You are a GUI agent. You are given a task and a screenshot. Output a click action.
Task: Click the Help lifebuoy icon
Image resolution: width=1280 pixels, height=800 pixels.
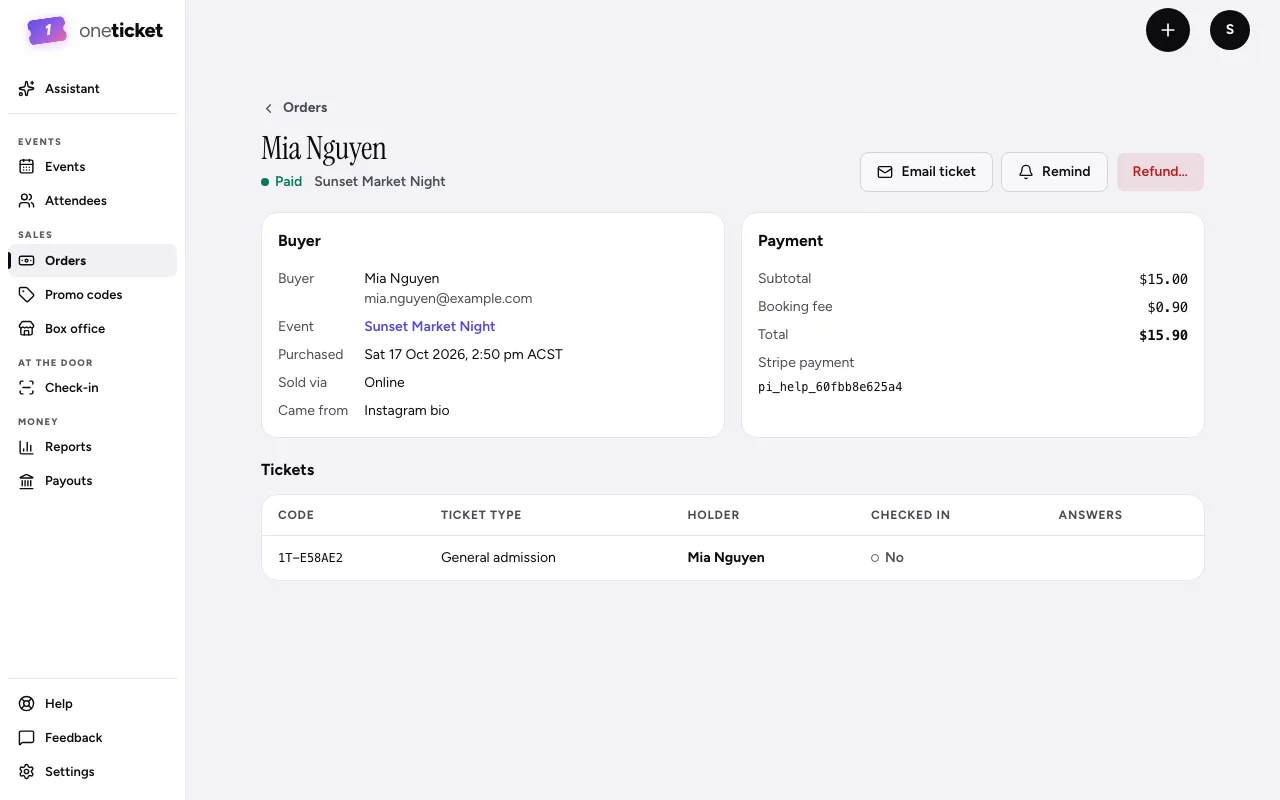[27, 704]
